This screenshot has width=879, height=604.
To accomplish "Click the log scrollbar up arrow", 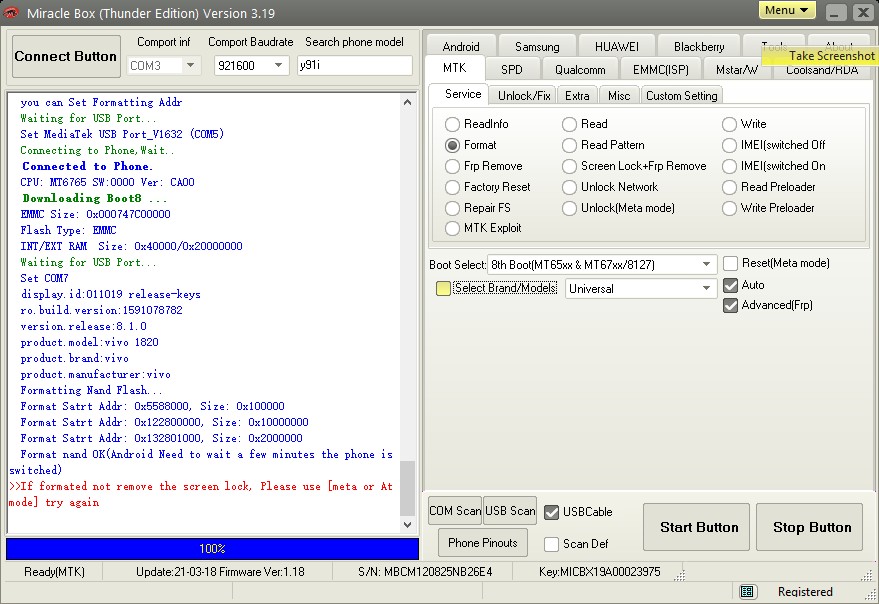I will [408, 102].
